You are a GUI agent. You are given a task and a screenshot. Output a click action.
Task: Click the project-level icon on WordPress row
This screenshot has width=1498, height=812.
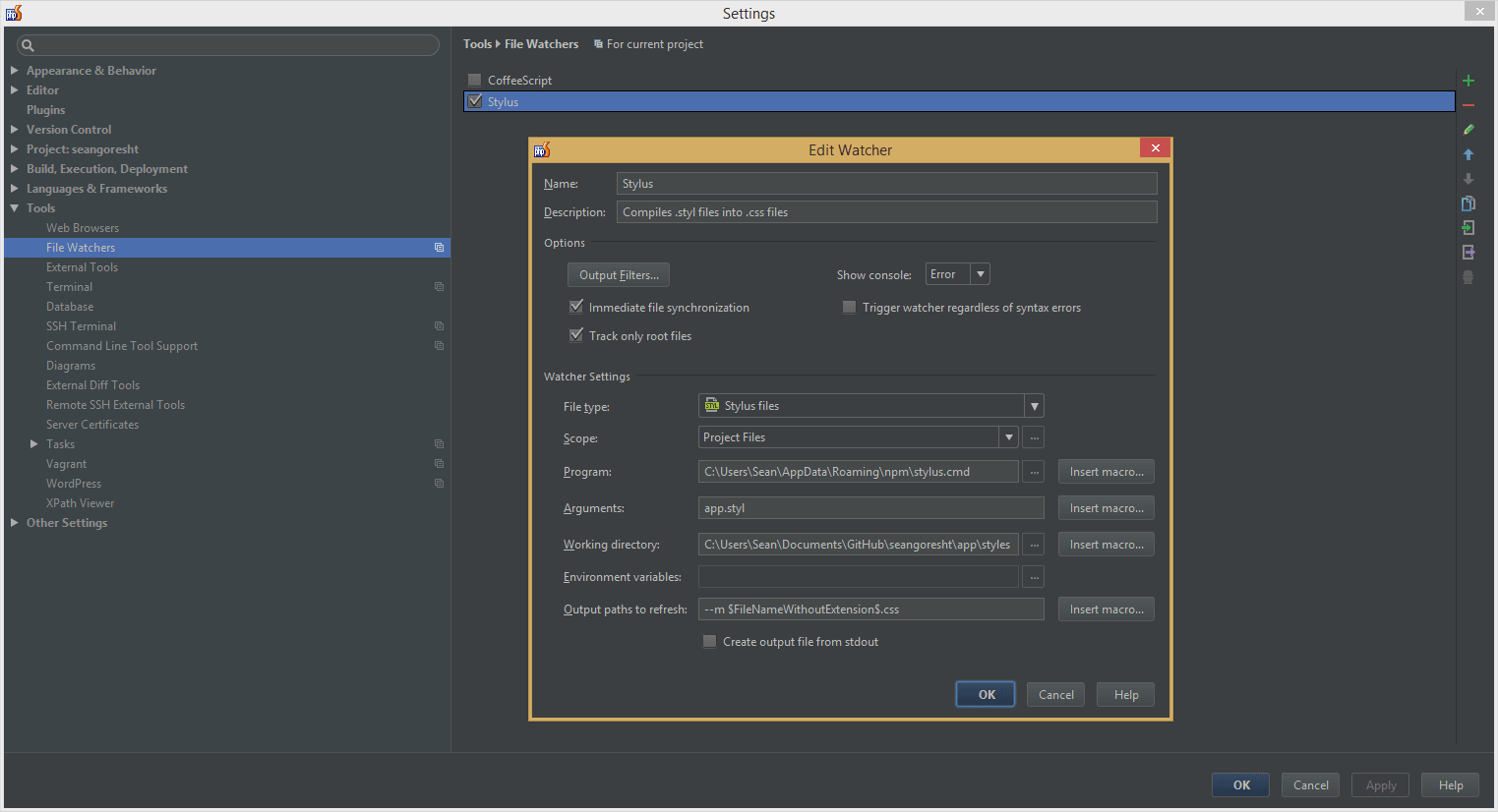coord(439,484)
